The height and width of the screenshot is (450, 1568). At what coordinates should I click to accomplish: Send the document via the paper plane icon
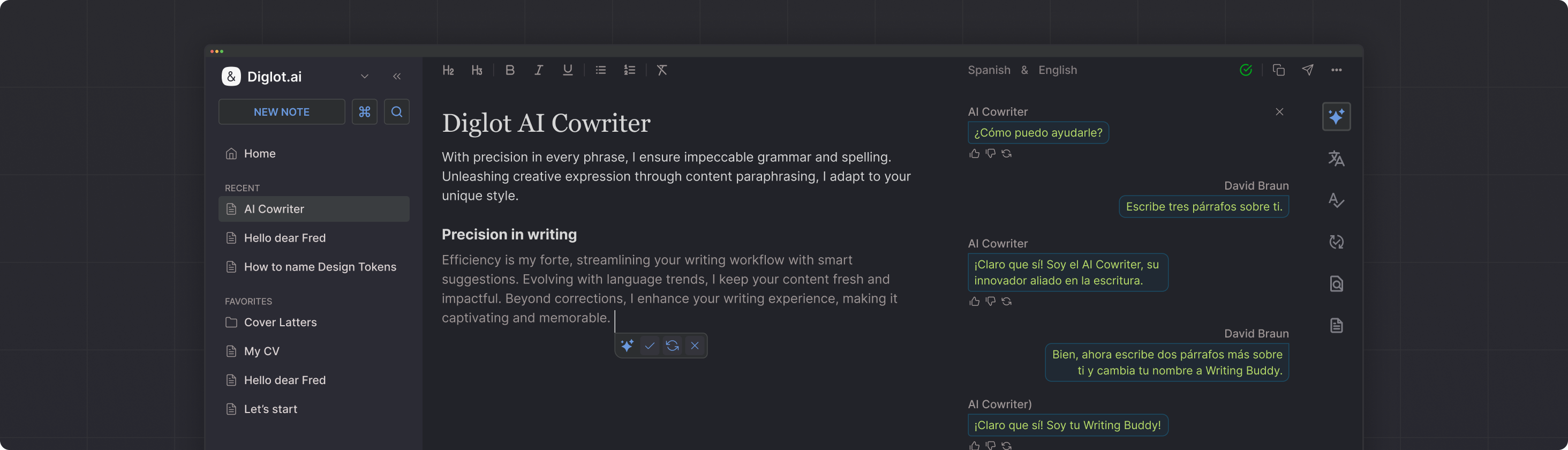[1308, 70]
